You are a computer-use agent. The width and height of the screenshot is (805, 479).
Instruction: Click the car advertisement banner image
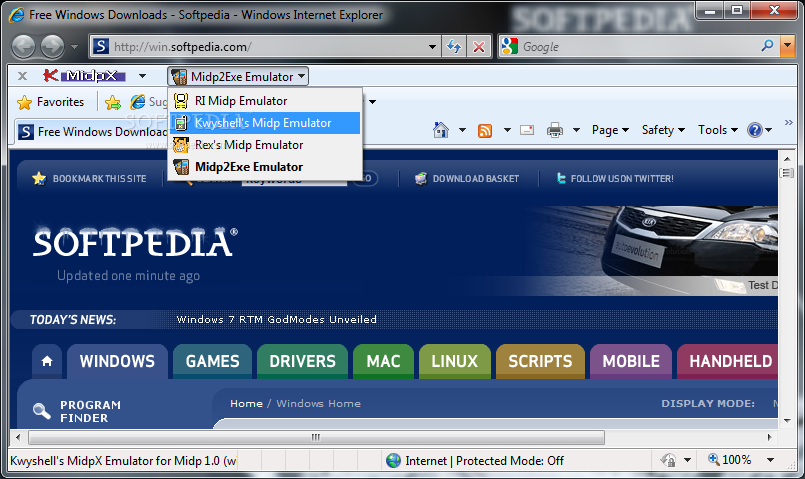click(x=652, y=251)
